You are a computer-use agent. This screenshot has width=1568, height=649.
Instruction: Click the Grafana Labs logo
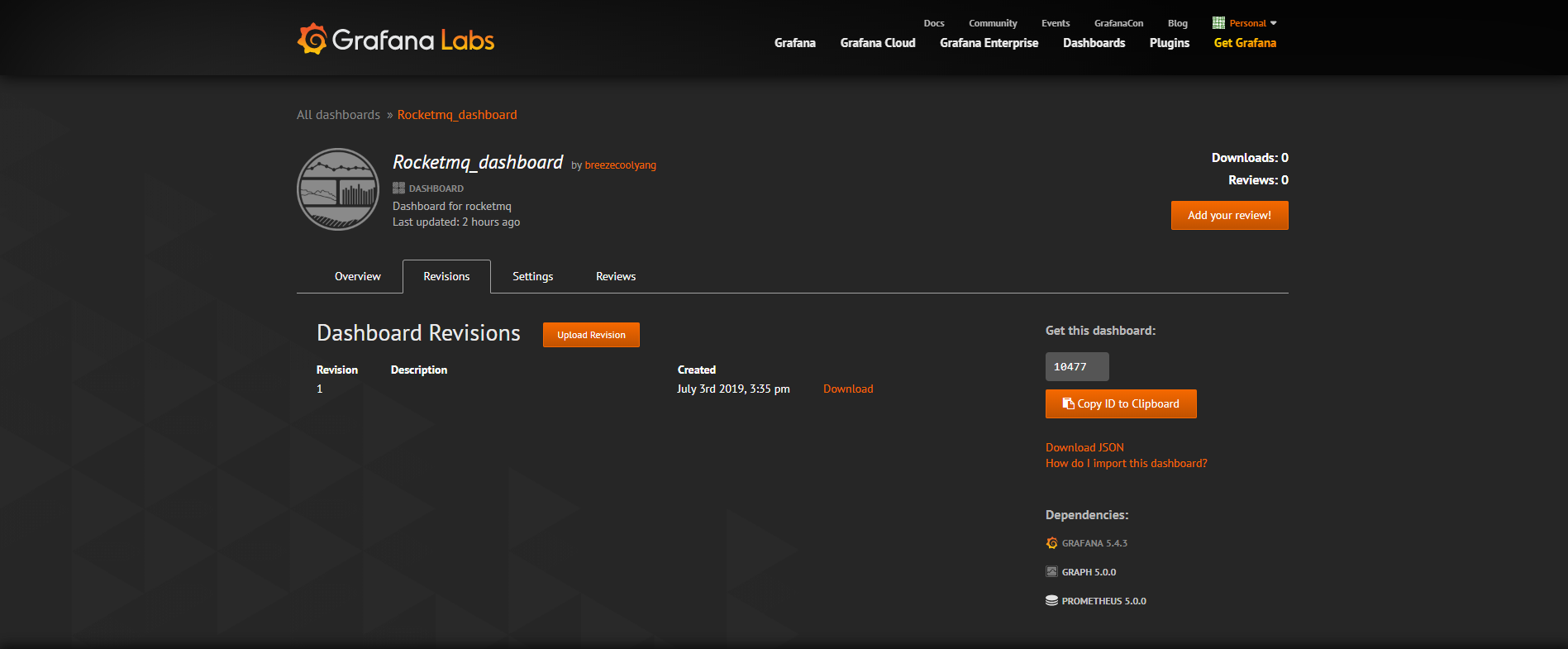pyautogui.click(x=395, y=39)
